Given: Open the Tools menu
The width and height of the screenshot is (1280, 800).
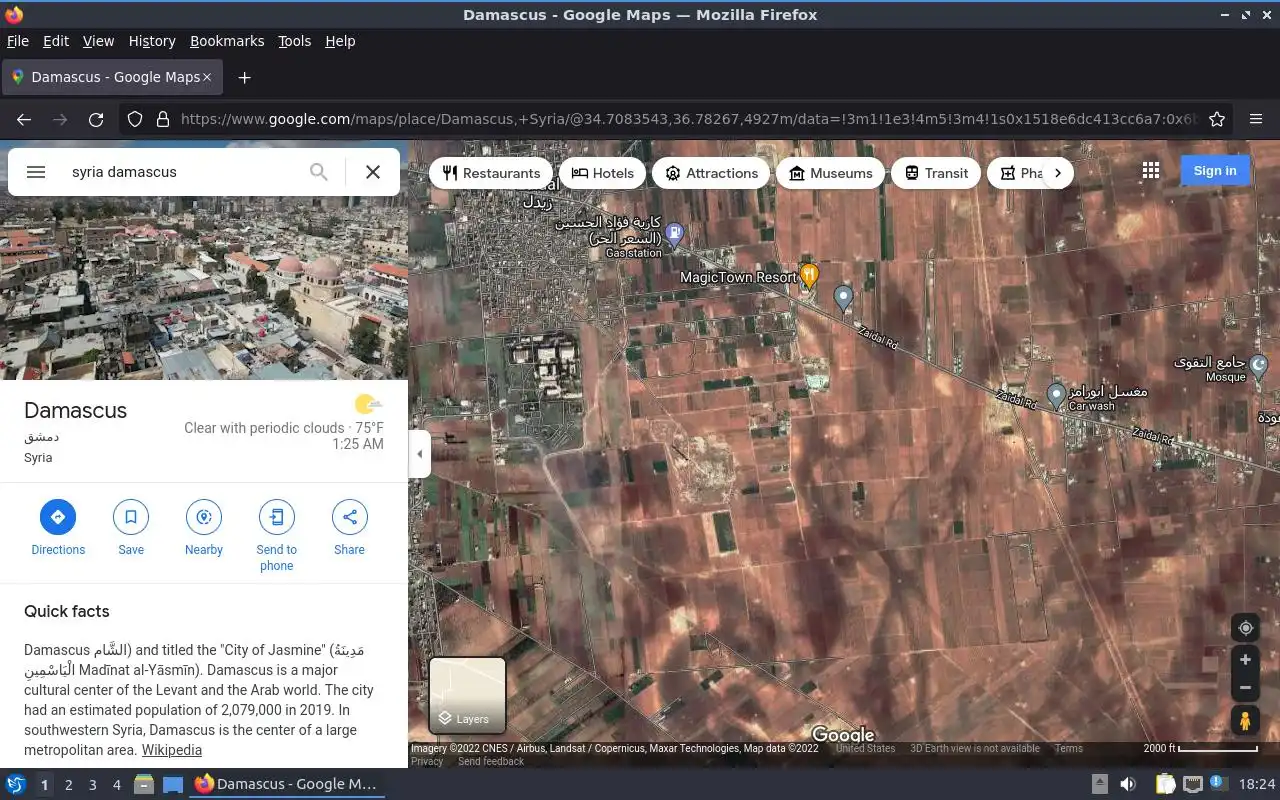Looking at the screenshot, I should (x=294, y=41).
